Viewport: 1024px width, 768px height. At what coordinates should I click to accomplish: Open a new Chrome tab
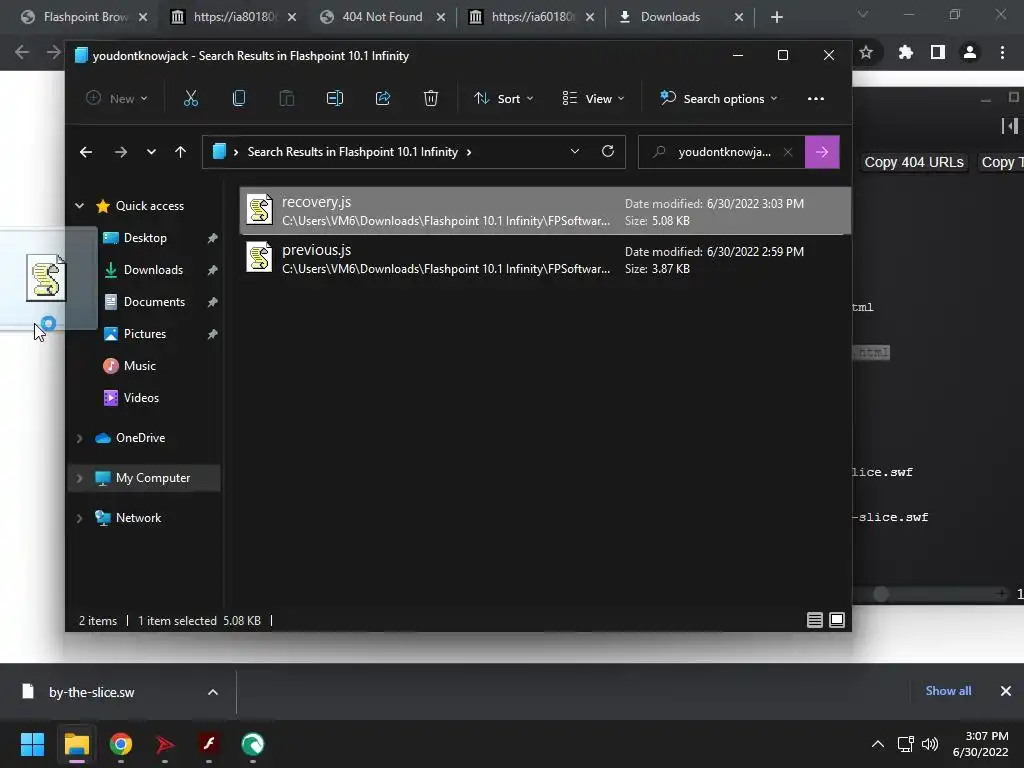776,17
